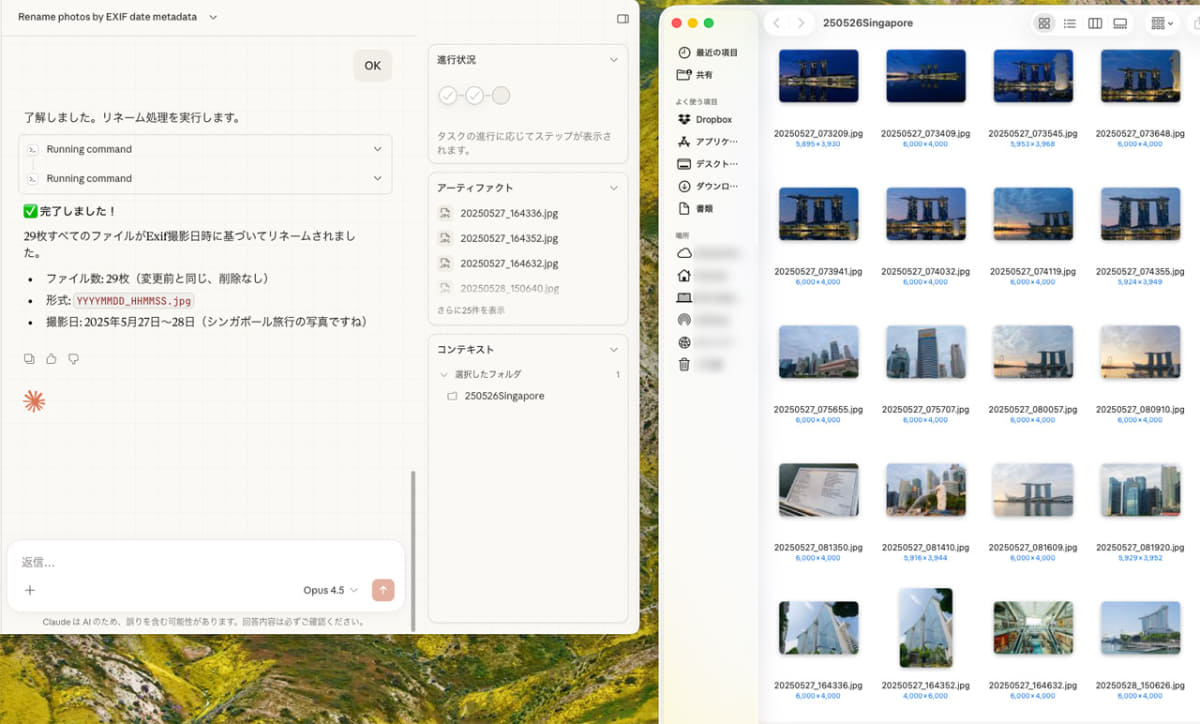Select 共有 in the Finder sidebar
Screen dimensions: 1200x724
(701, 75)
